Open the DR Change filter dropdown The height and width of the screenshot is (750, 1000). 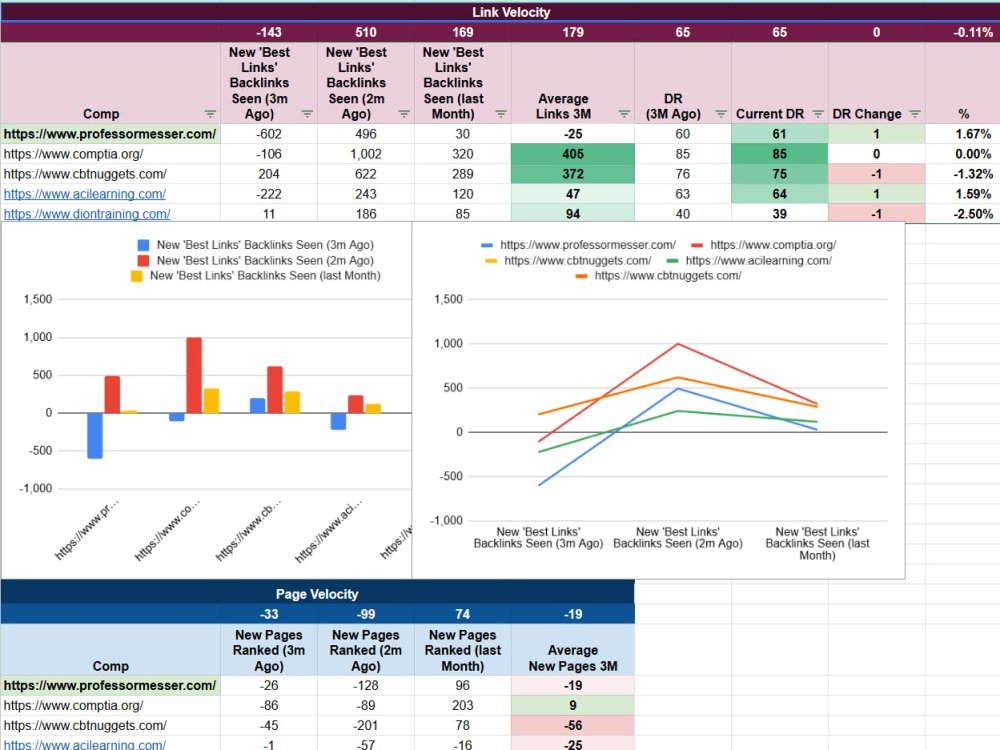(915, 114)
